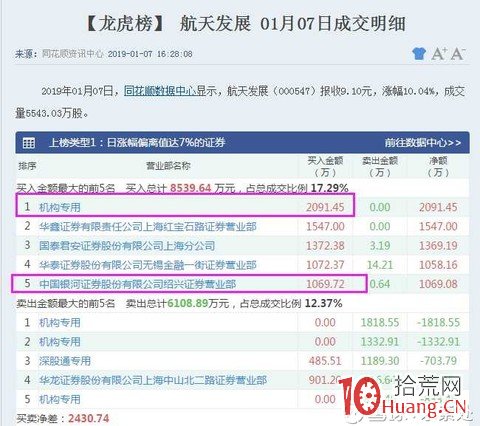Open seller 机构专用 with 1818.55 sold
The height and width of the screenshot is (426, 480).
pyautogui.click(x=60, y=322)
